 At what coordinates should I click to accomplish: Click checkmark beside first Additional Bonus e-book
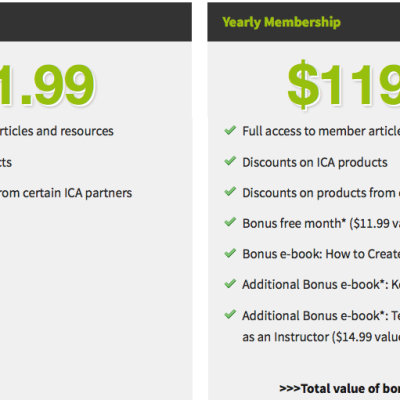(x=230, y=284)
